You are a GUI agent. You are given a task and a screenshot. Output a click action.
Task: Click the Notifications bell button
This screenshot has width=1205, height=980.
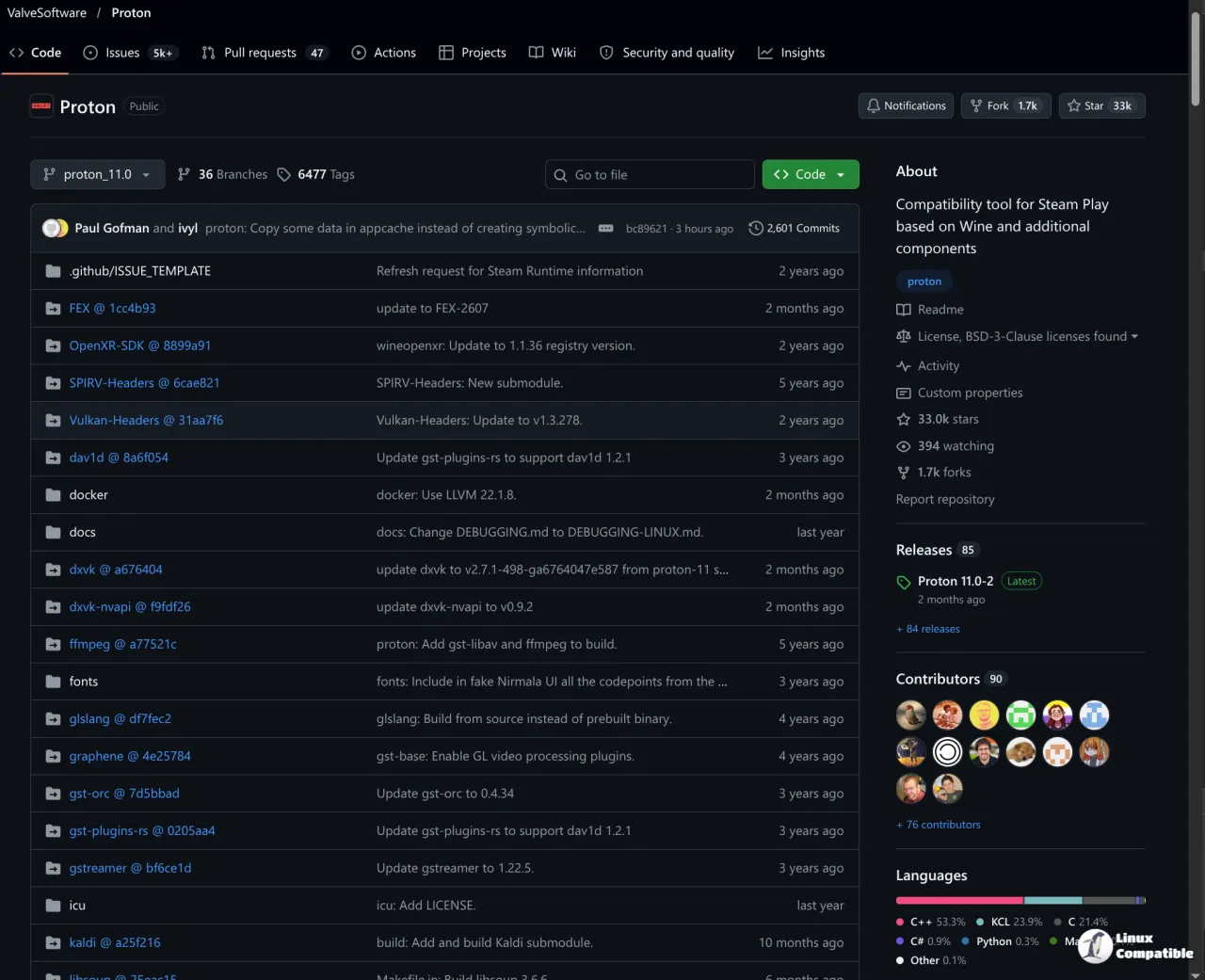(906, 106)
